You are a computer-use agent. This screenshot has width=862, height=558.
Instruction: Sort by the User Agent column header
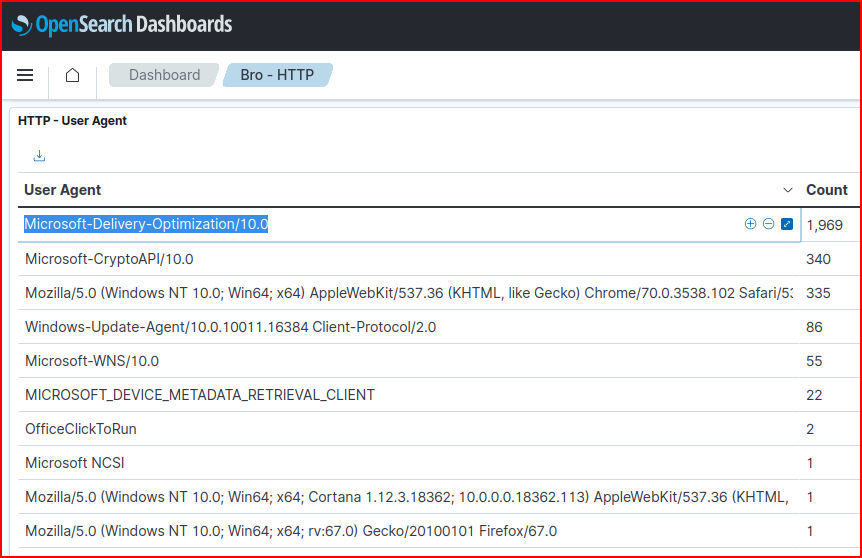[x=63, y=190]
